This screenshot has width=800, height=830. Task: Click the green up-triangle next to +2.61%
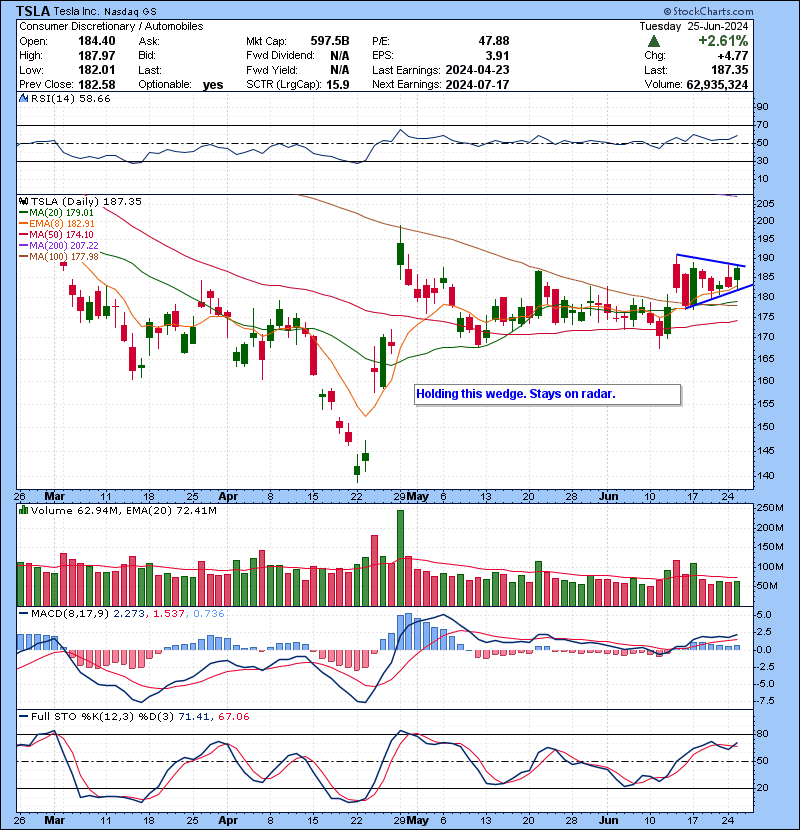tap(654, 41)
